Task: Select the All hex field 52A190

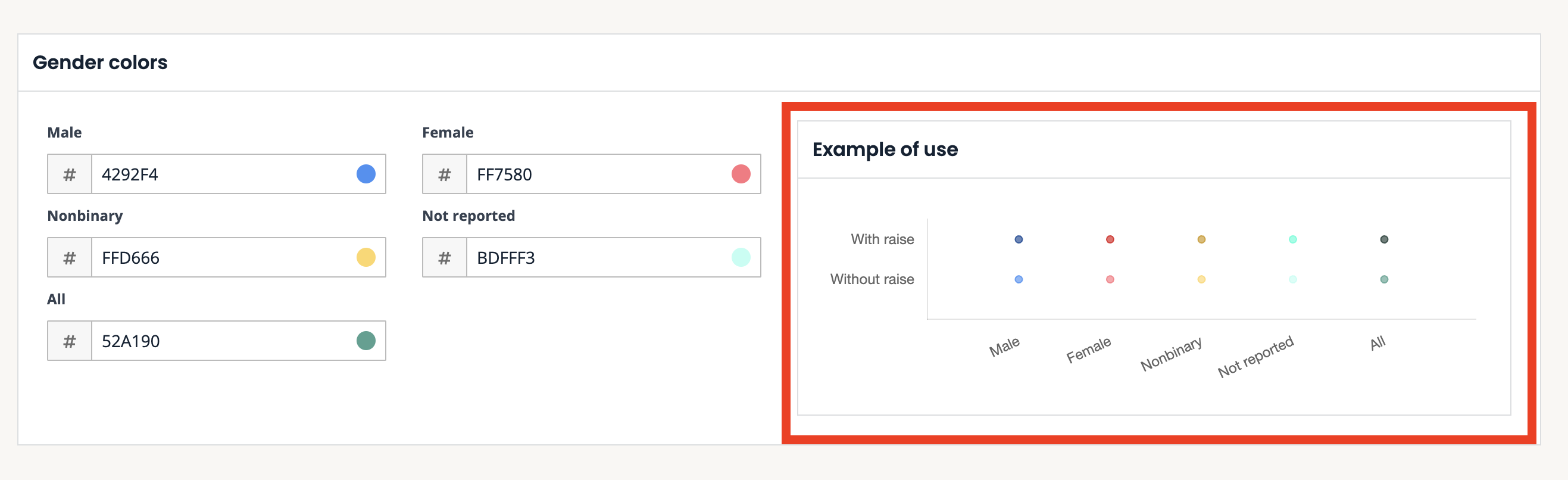Action: click(x=222, y=341)
